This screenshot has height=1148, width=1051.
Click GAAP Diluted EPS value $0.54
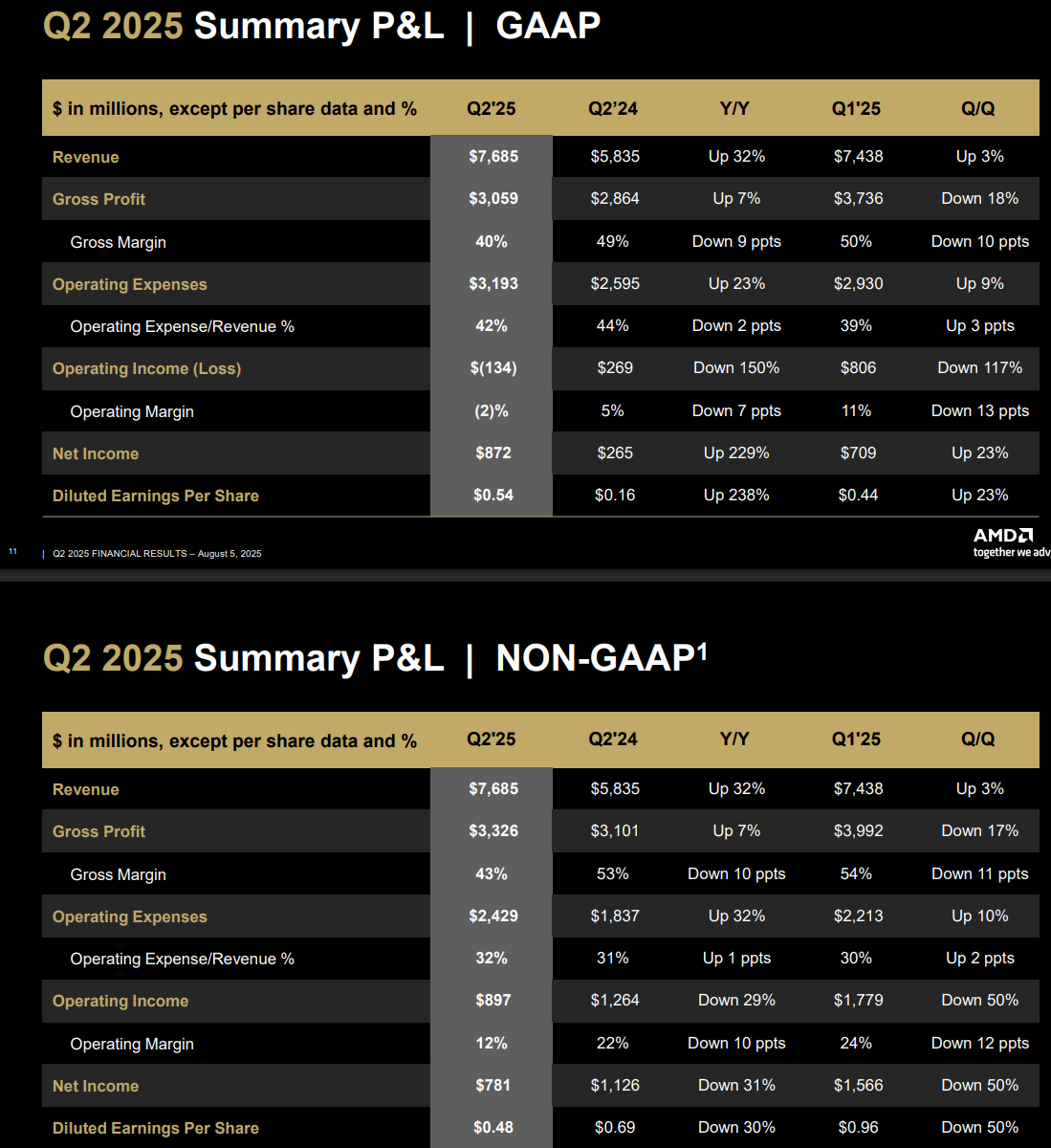click(x=493, y=495)
